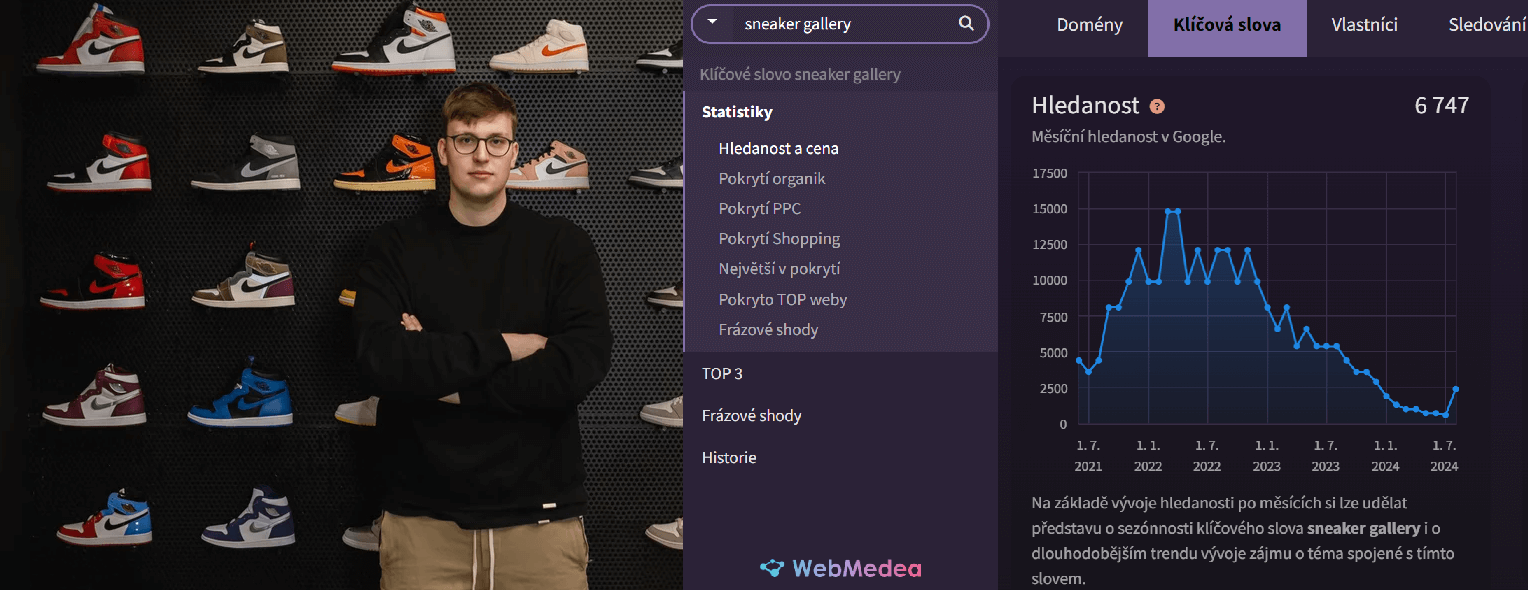The image size is (1528, 590).
Task: Select the Klíčová slova tab
Action: (x=1227, y=26)
